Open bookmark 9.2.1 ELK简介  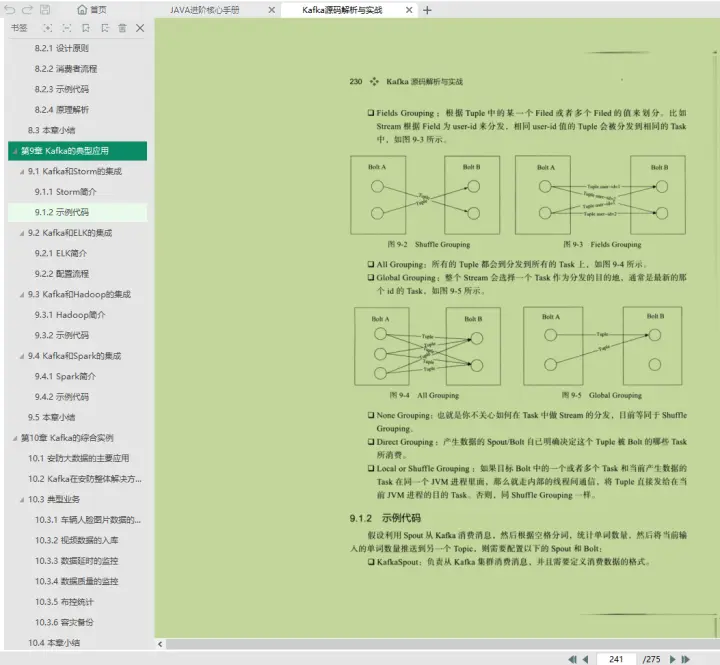click(61, 254)
